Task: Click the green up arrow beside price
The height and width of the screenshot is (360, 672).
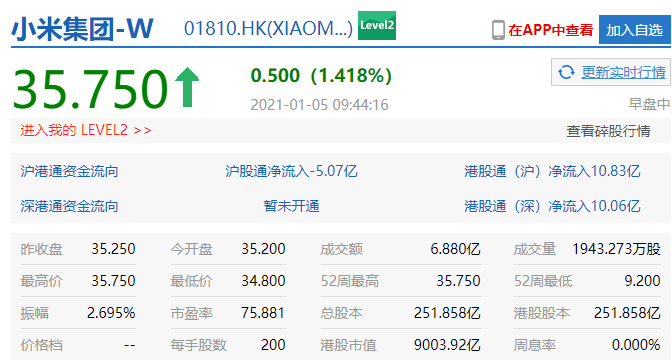Action: click(187, 87)
